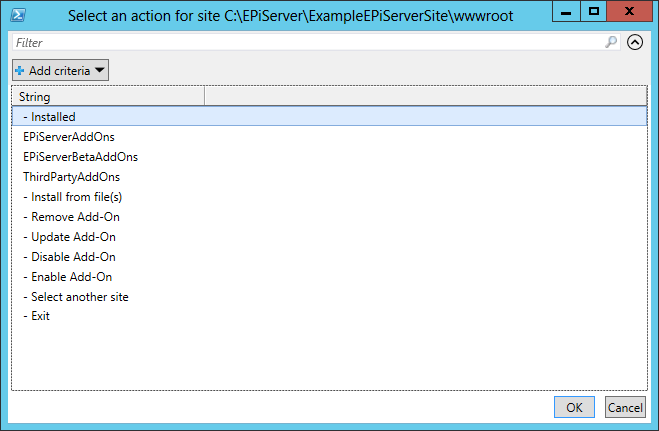Image resolution: width=659 pixels, height=431 pixels.
Task: Select '- Update Add-On' list item
Action: click(69, 237)
